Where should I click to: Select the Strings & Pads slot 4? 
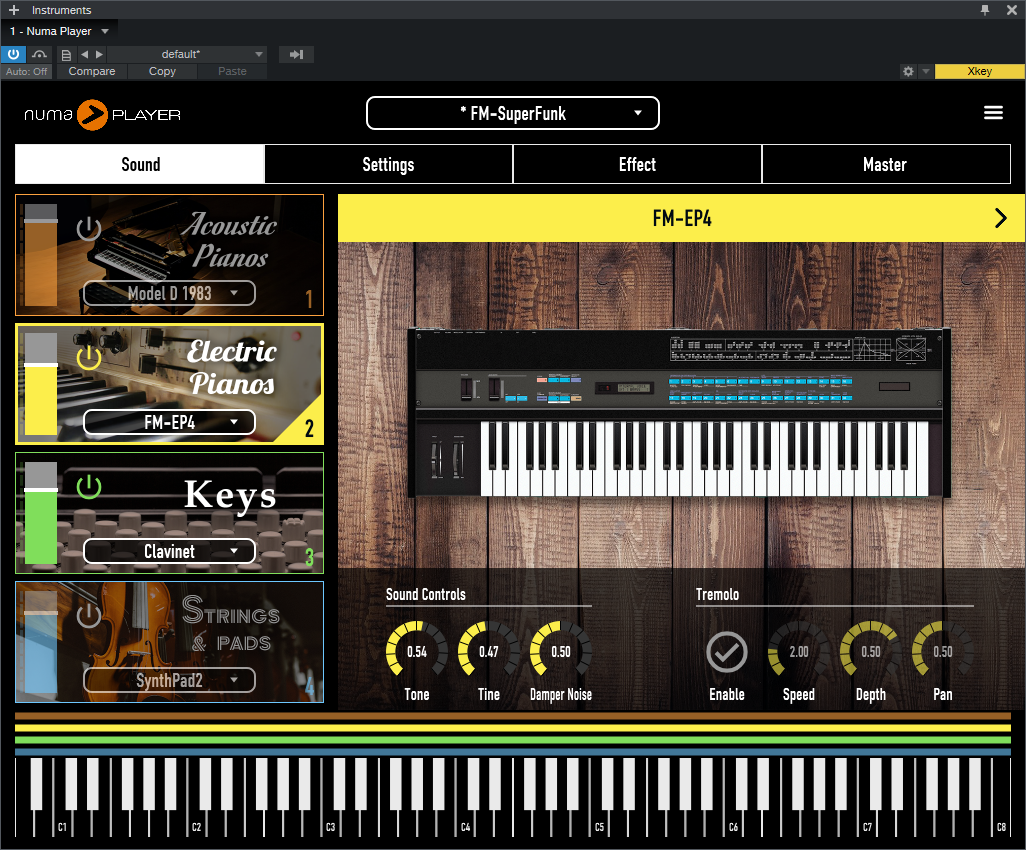(x=169, y=642)
